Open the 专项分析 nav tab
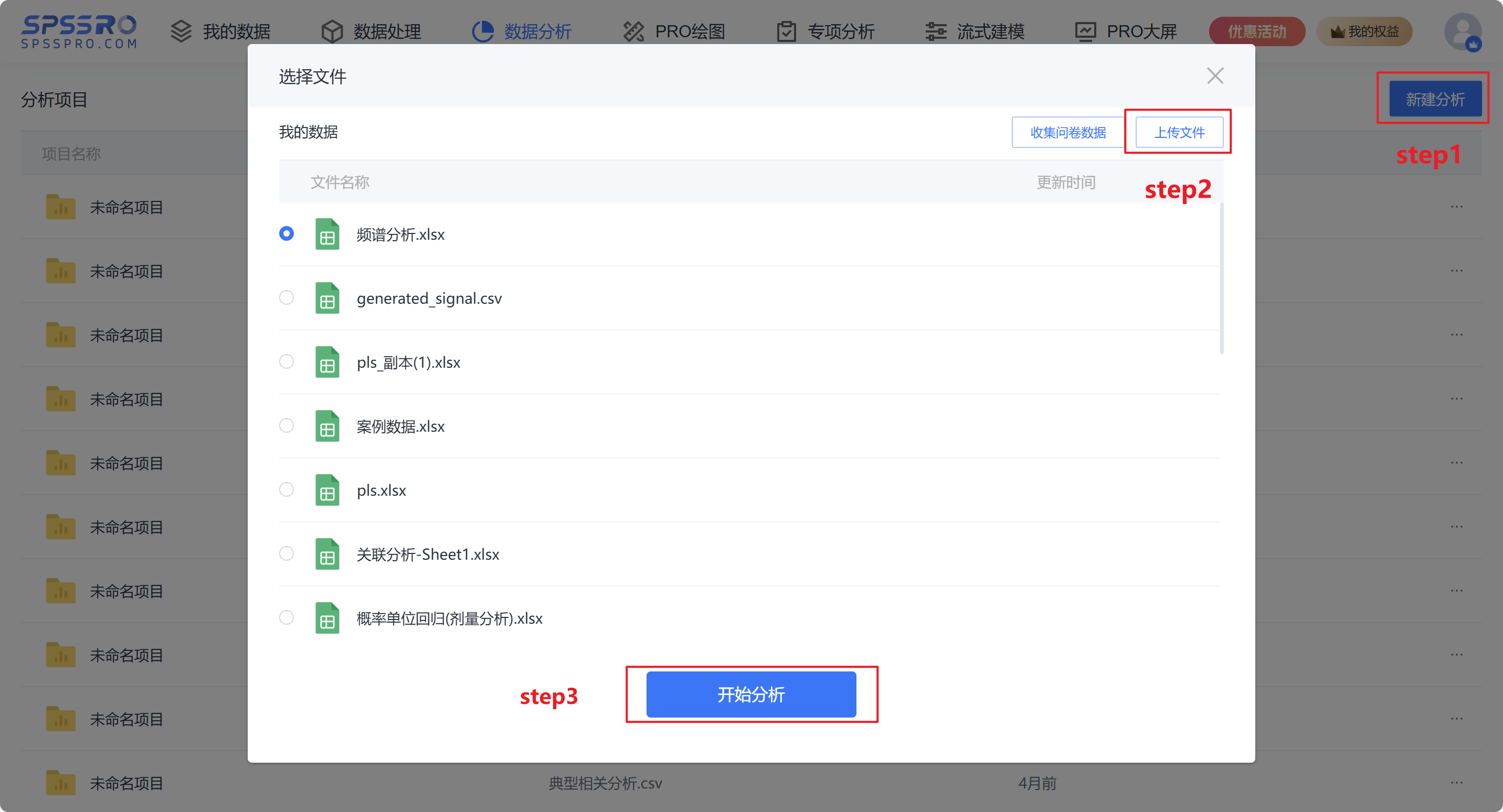 pyautogui.click(x=825, y=31)
